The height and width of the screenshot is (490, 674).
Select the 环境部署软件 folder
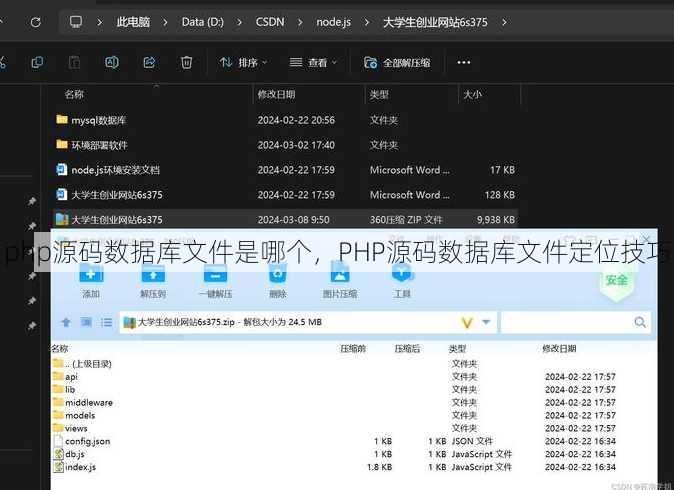pos(286,145)
